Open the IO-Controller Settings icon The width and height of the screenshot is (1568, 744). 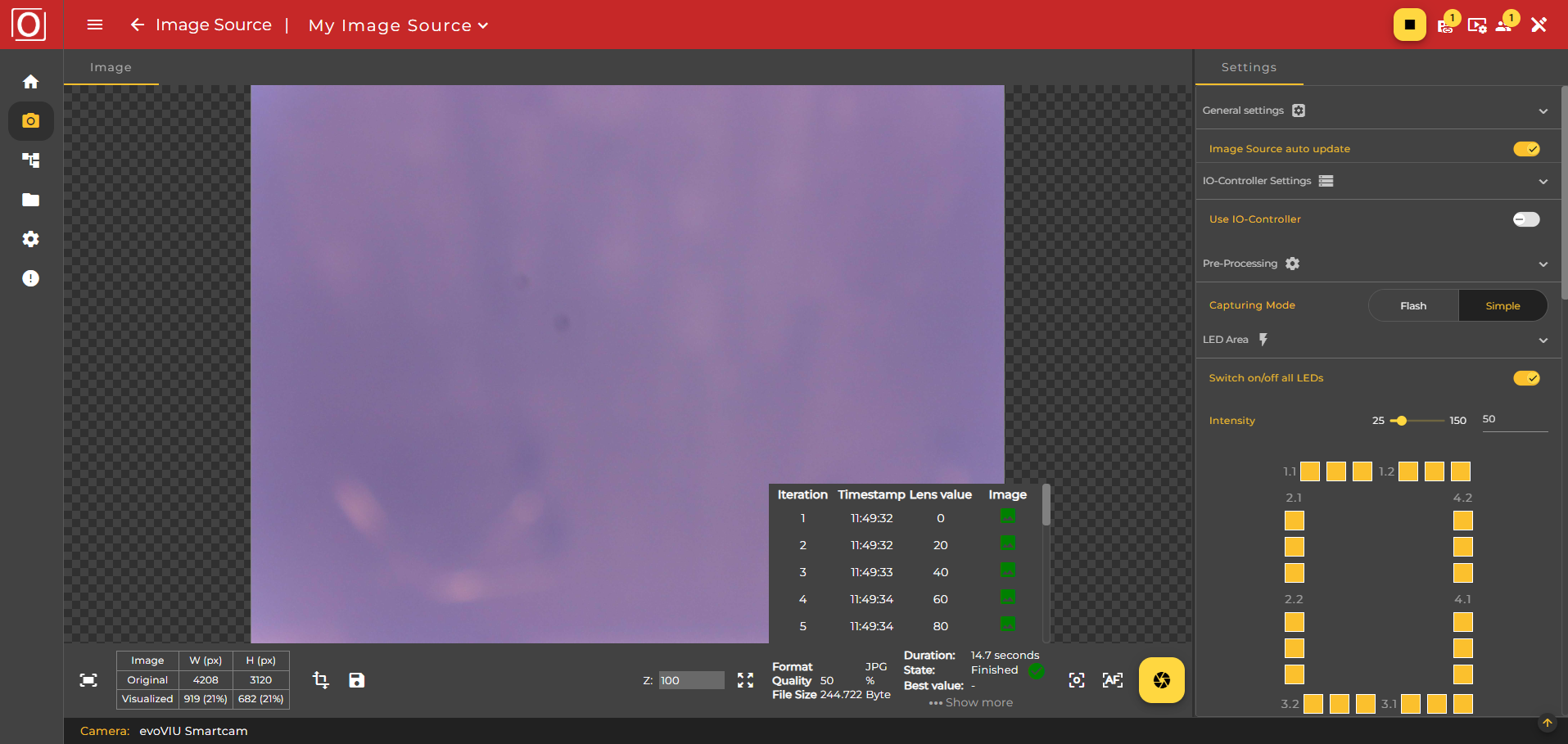[x=1326, y=181]
